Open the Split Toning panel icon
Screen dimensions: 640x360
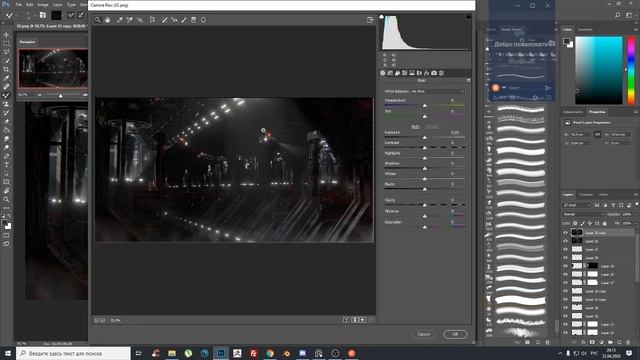point(412,73)
